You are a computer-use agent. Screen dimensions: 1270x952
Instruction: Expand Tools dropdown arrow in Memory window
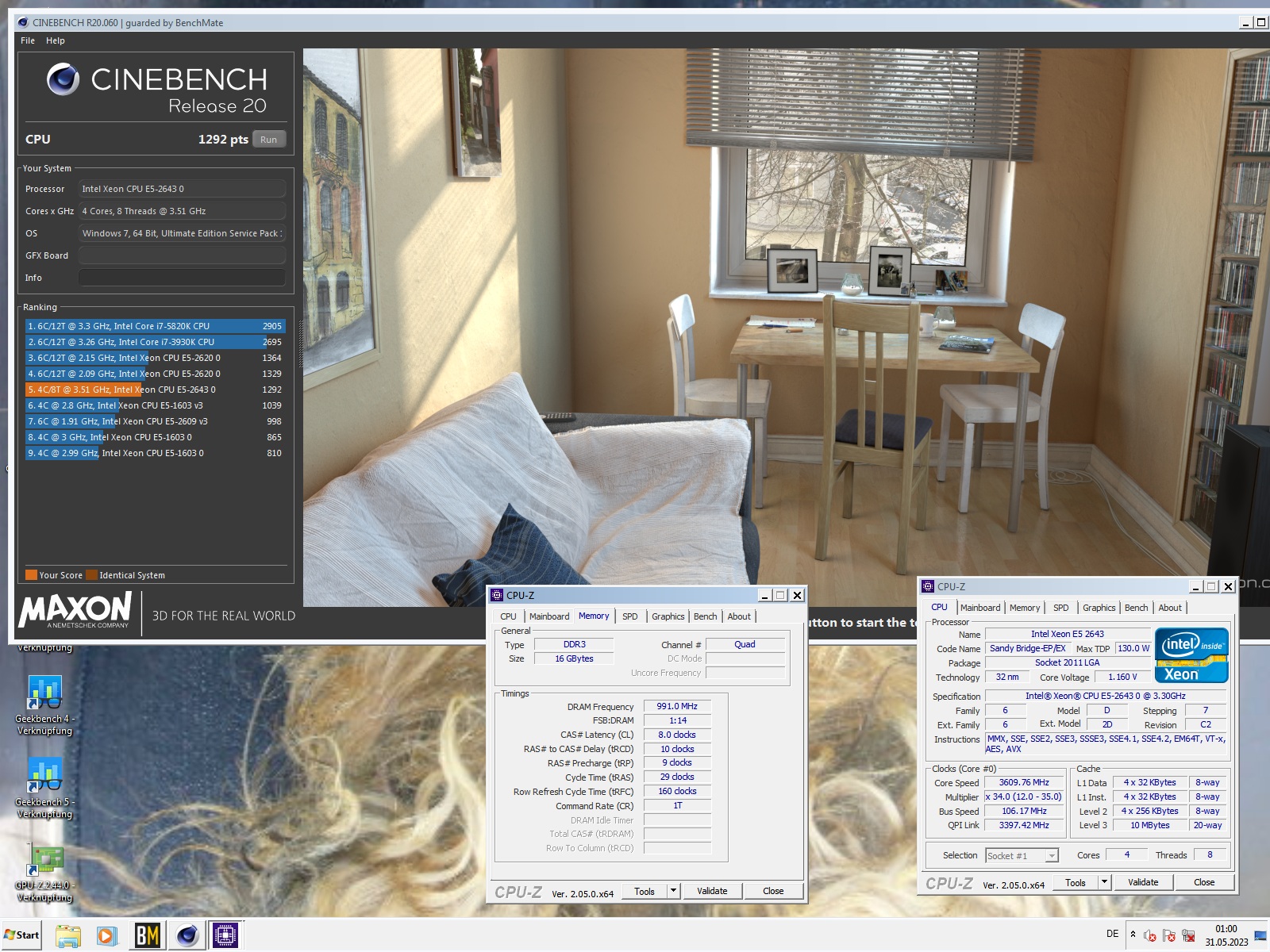673,892
